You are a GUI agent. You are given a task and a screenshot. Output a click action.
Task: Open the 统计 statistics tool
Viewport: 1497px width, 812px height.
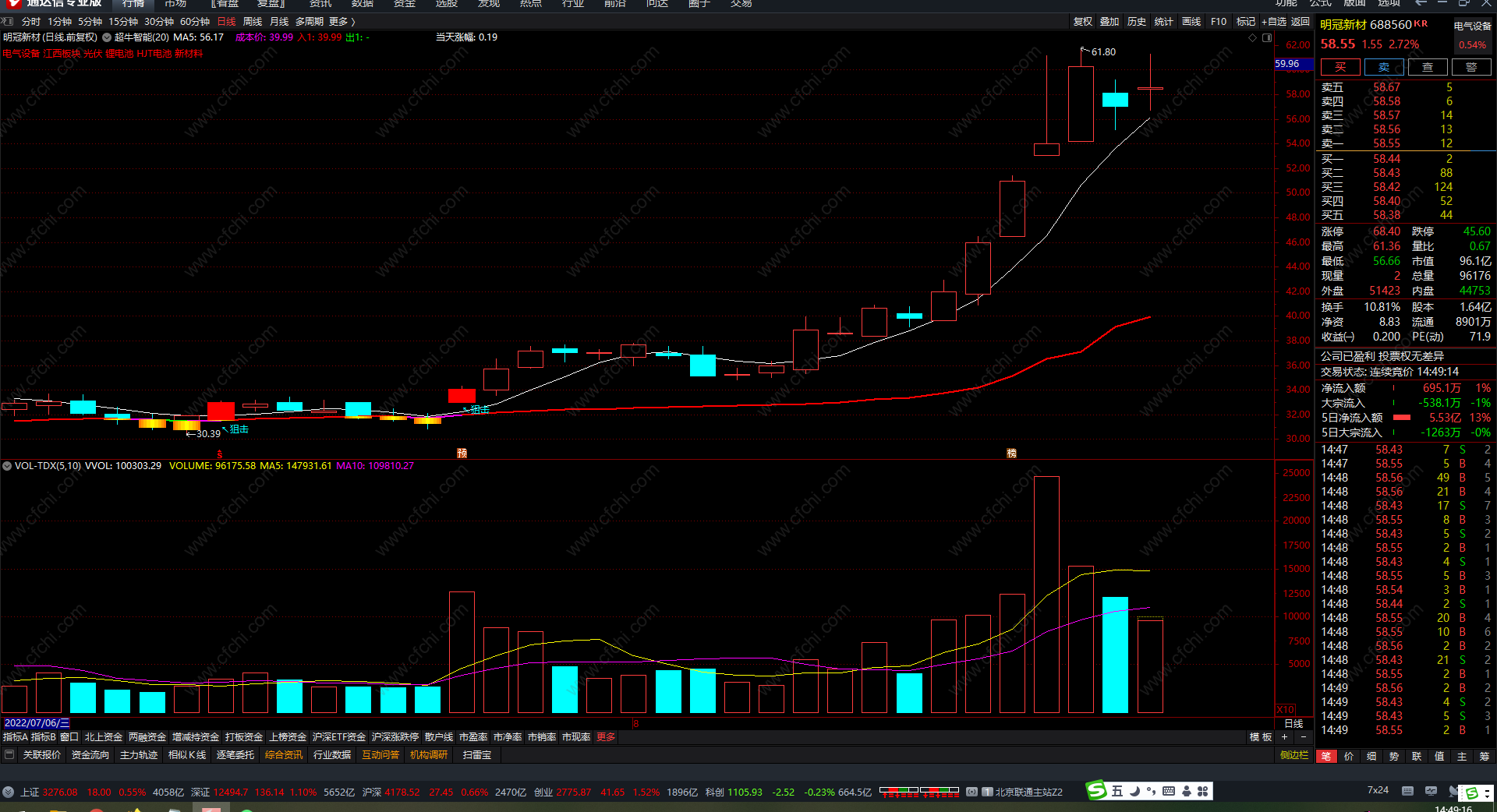1164,22
